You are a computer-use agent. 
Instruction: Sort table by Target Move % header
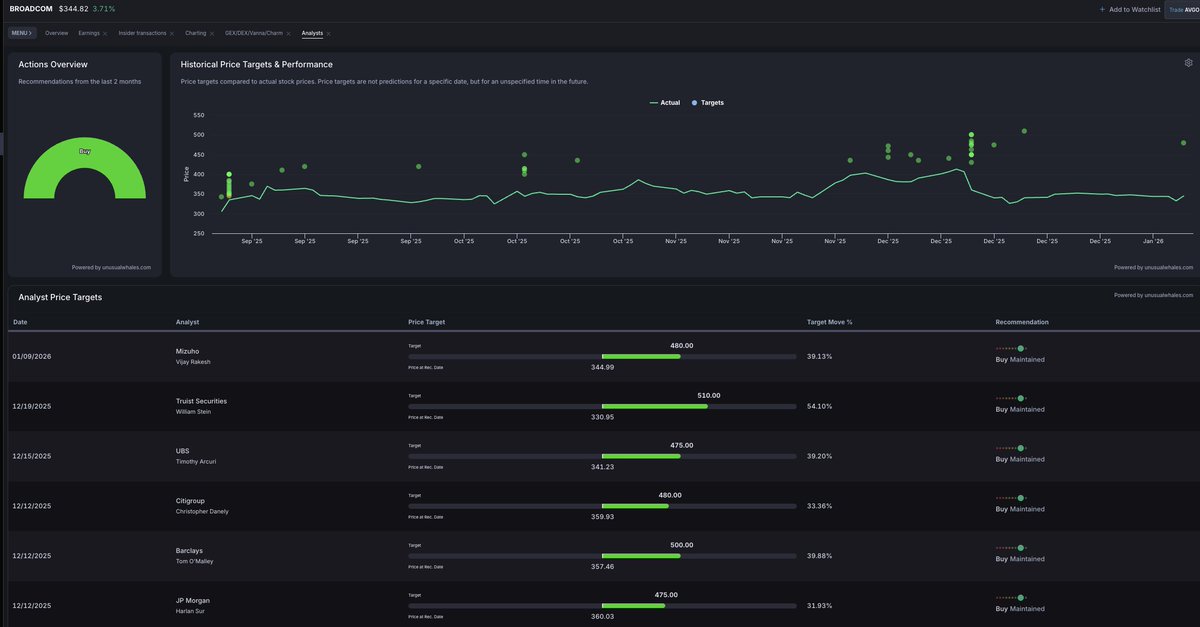point(829,322)
